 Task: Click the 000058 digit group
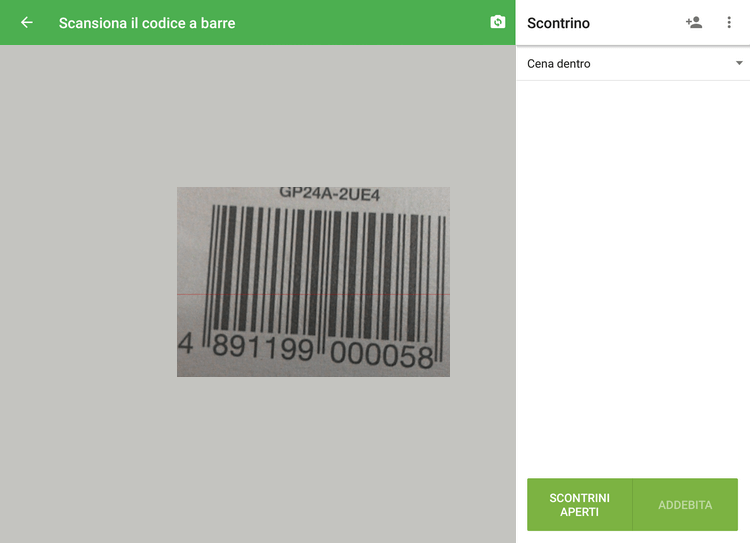[381, 356]
